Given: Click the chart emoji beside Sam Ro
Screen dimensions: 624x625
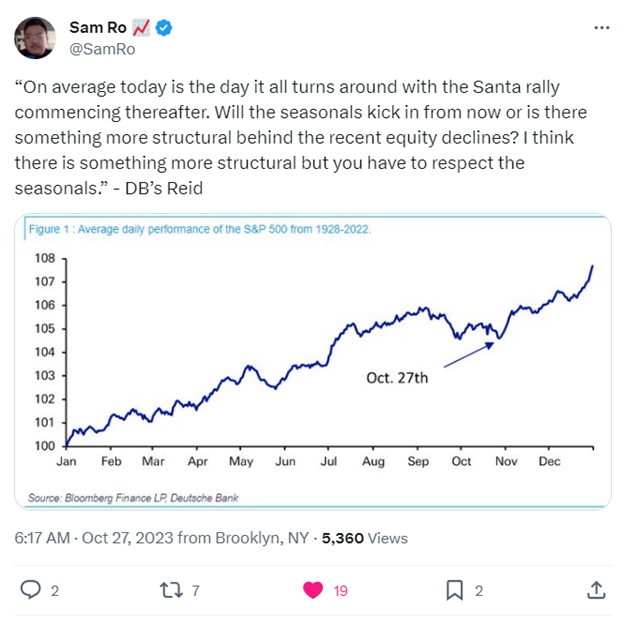Looking at the screenshot, I should (x=138, y=27).
